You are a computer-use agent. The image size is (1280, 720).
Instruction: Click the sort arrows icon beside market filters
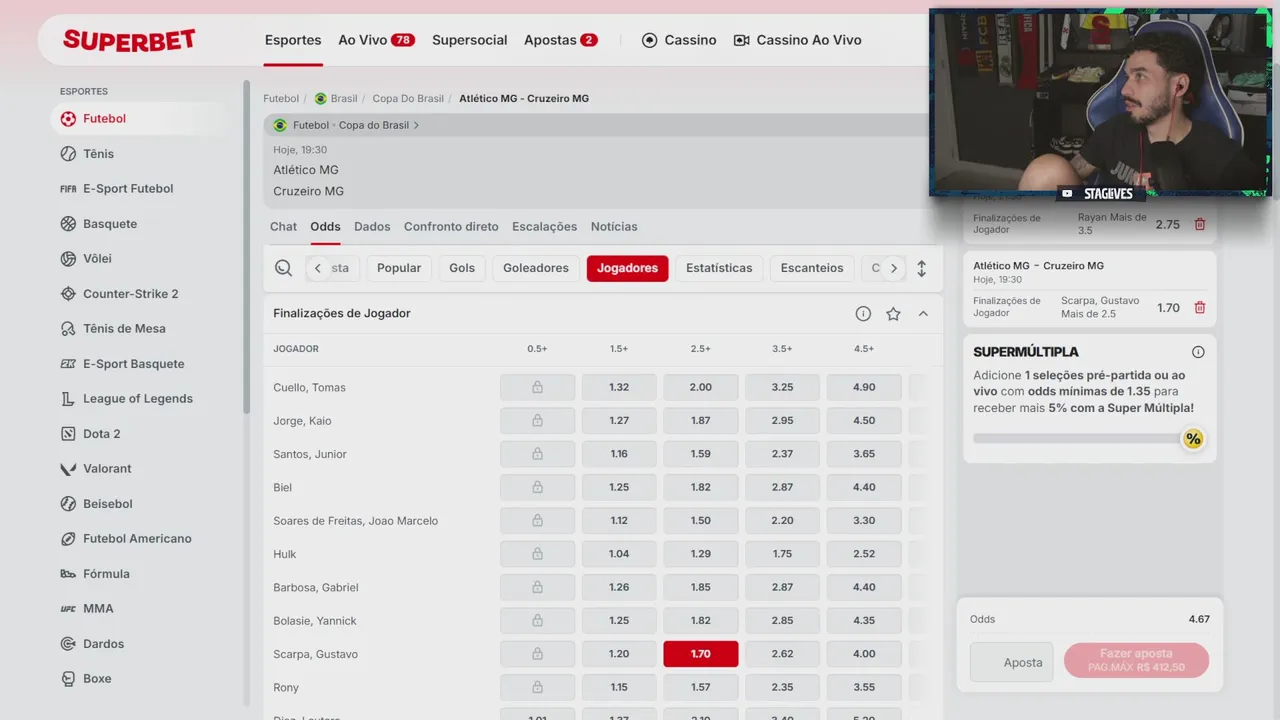point(921,268)
